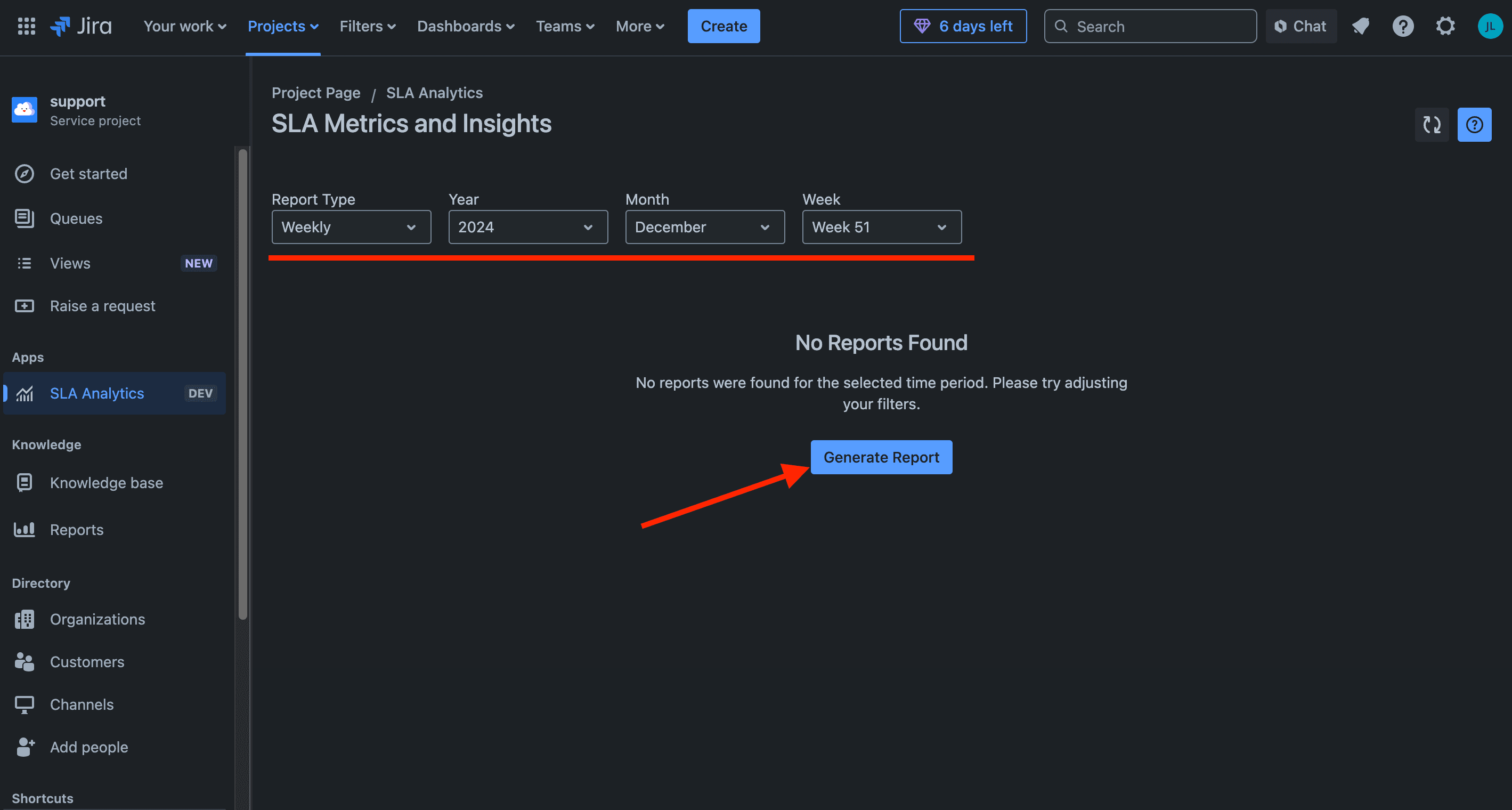
Task: Open the app switcher grid icon
Action: point(27,27)
